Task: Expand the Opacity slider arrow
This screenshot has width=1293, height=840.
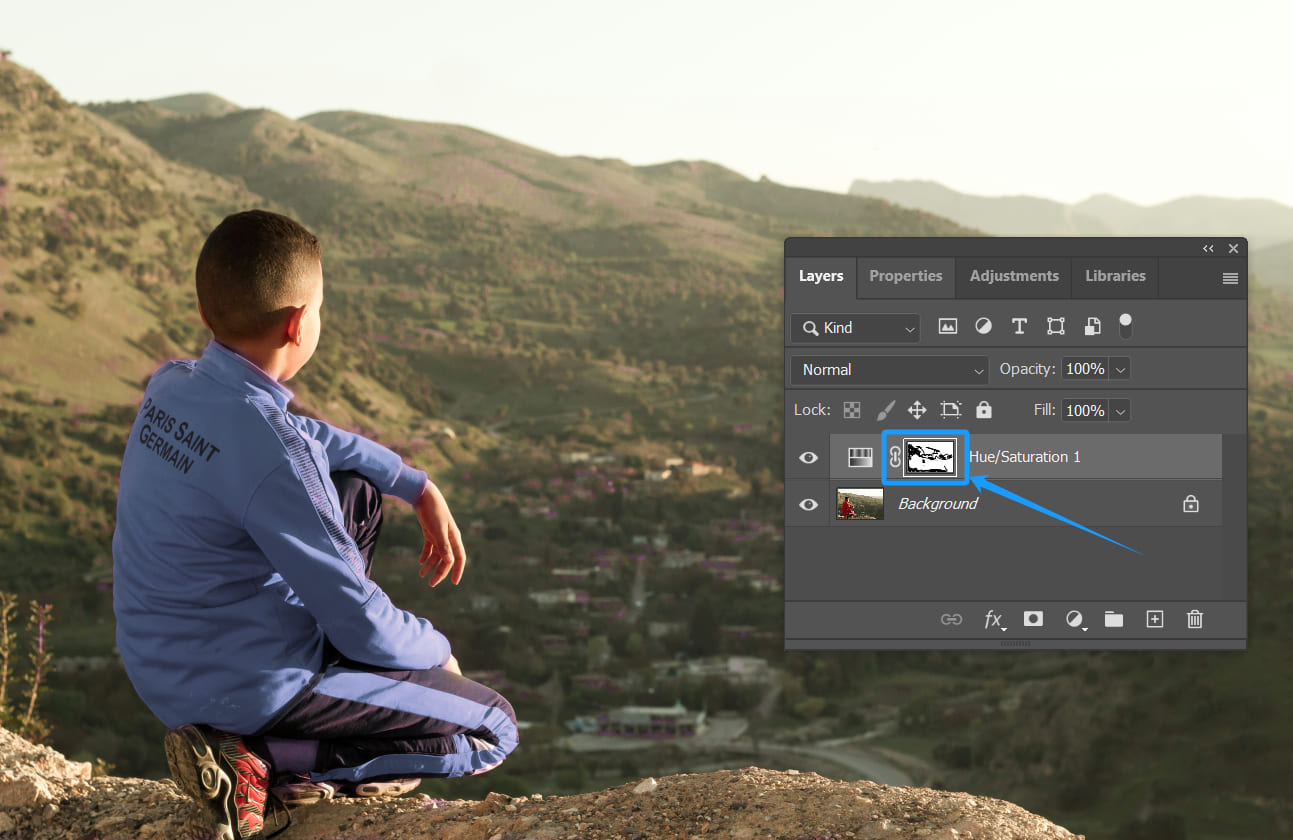Action: (1121, 370)
